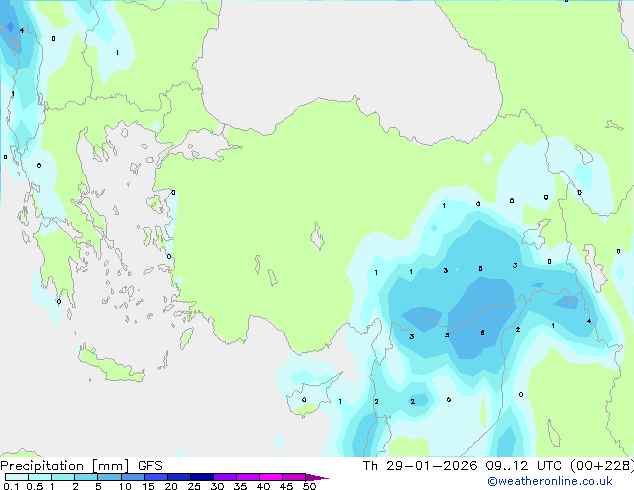The width and height of the screenshot is (634, 490).
Task: Click the 20–25 mm legend color box
Action: (x=178, y=477)
